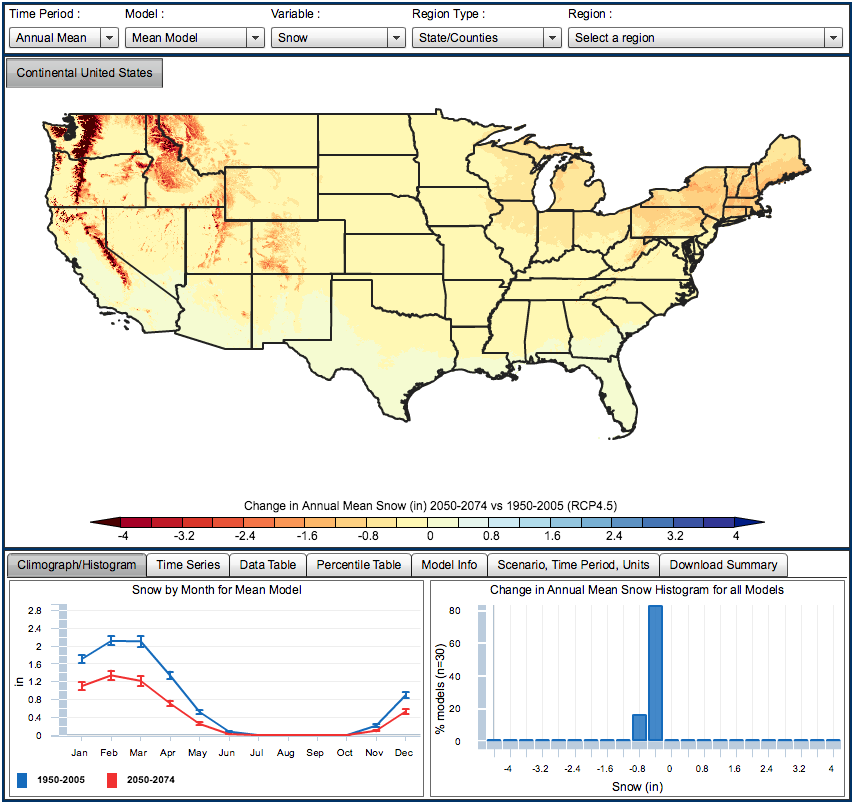Screen dimensions: 854x804
Task: Select the Climograph/Histogram tab
Action: pos(77,565)
